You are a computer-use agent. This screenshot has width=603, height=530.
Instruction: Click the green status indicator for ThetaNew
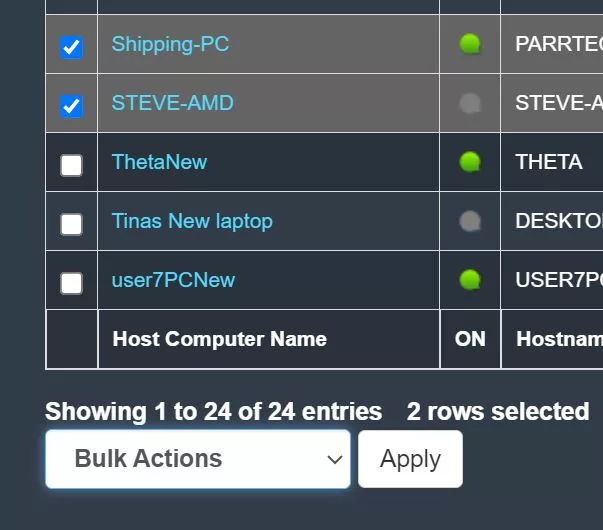click(x=470, y=162)
